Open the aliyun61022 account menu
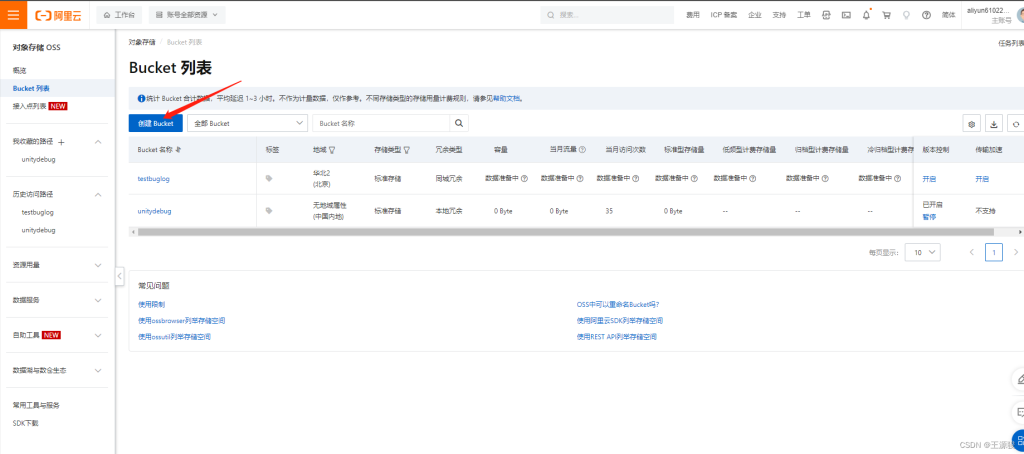Screen dimensions: 1024x454 click(994, 14)
